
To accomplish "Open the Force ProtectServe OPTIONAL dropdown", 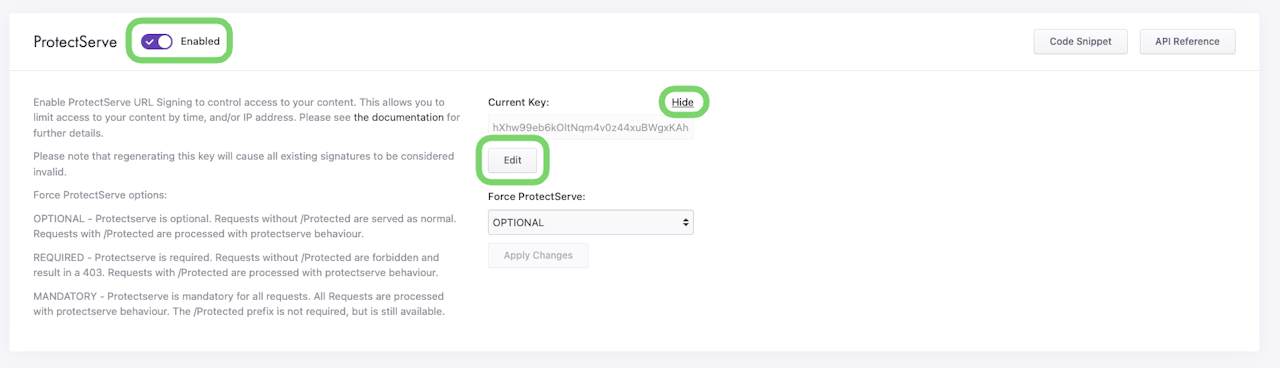I will (x=590, y=222).
